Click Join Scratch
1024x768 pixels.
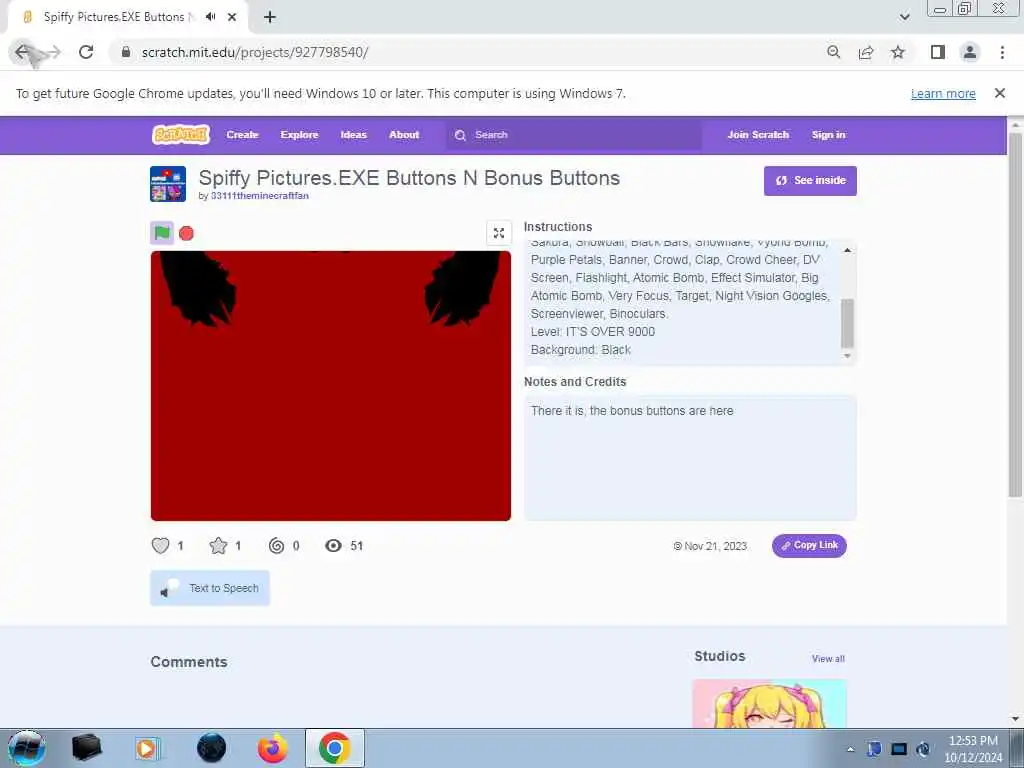click(x=758, y=135)
